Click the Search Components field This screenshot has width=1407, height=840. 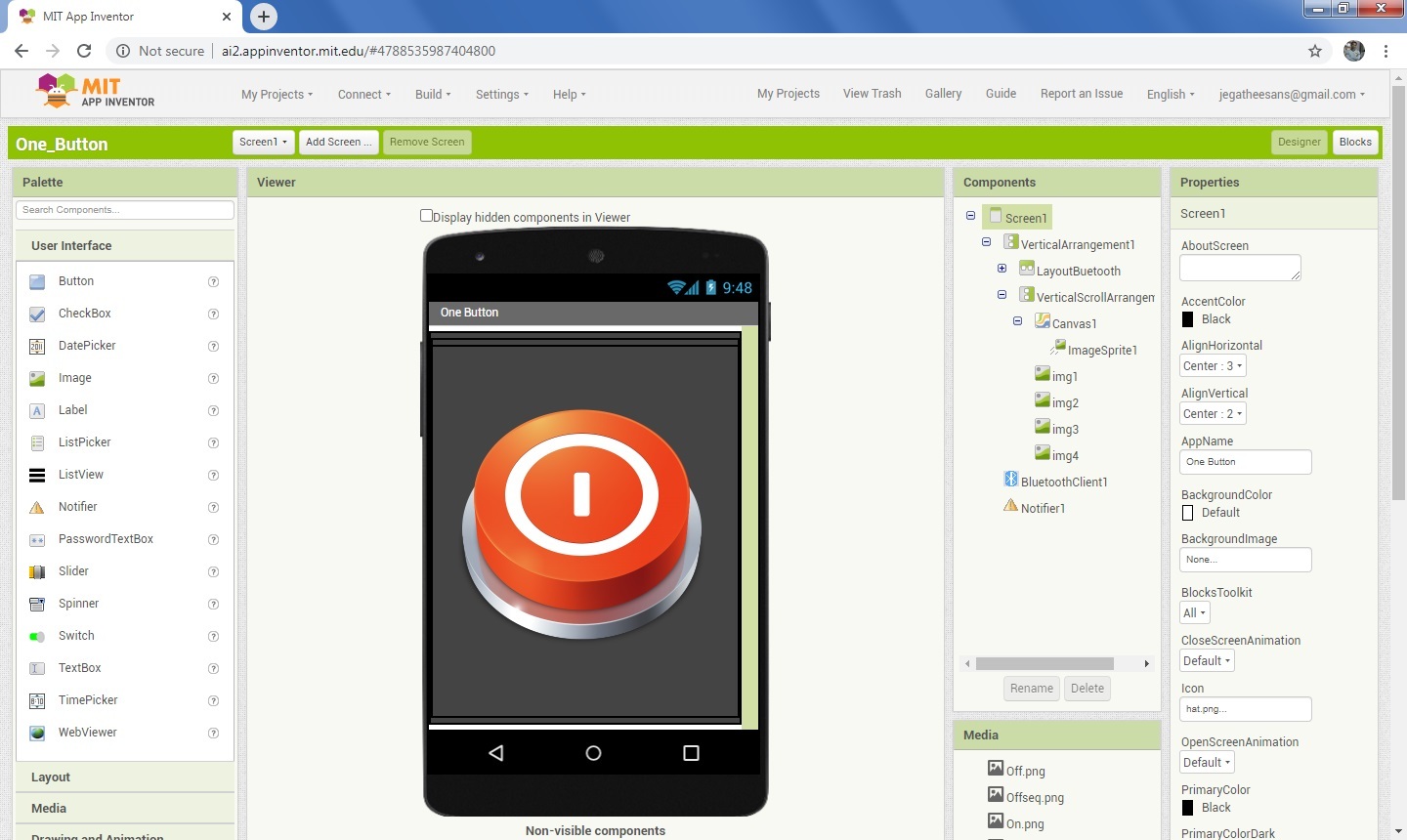tap(125, 210)
